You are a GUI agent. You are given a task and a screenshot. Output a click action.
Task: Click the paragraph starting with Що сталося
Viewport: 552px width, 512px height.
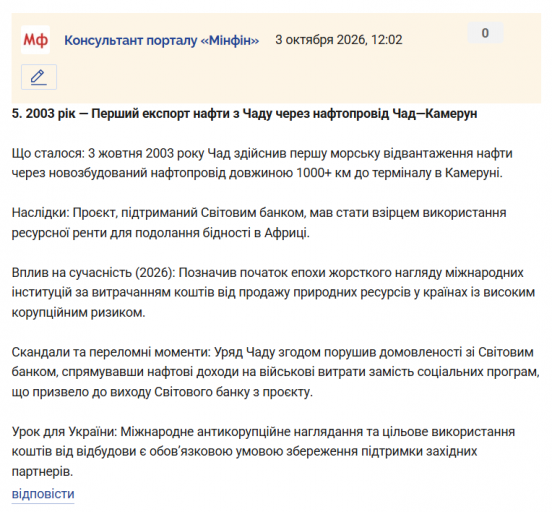coord(262,163)
